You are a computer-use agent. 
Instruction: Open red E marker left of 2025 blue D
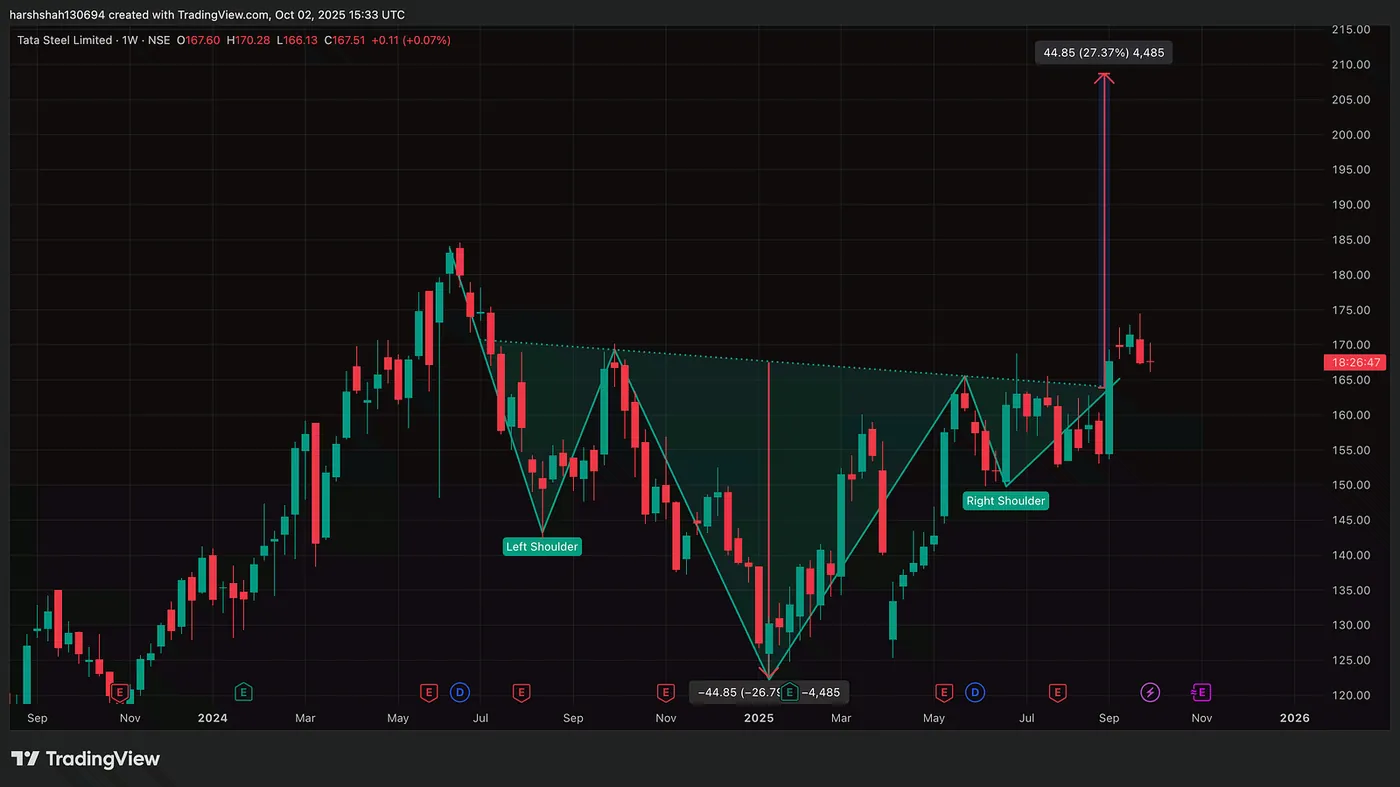pos(943,691)
